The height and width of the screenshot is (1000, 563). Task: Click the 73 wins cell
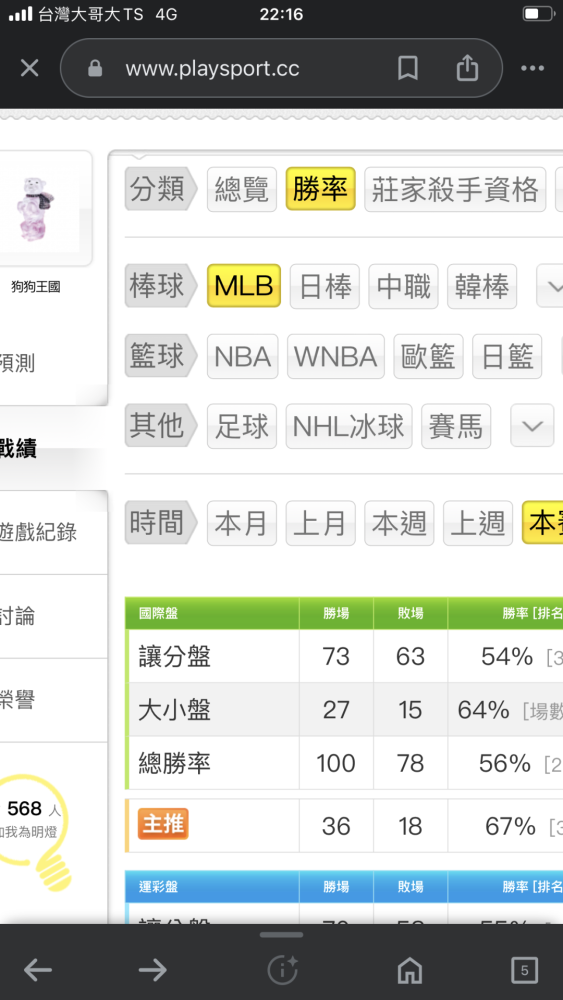[336, 656]
